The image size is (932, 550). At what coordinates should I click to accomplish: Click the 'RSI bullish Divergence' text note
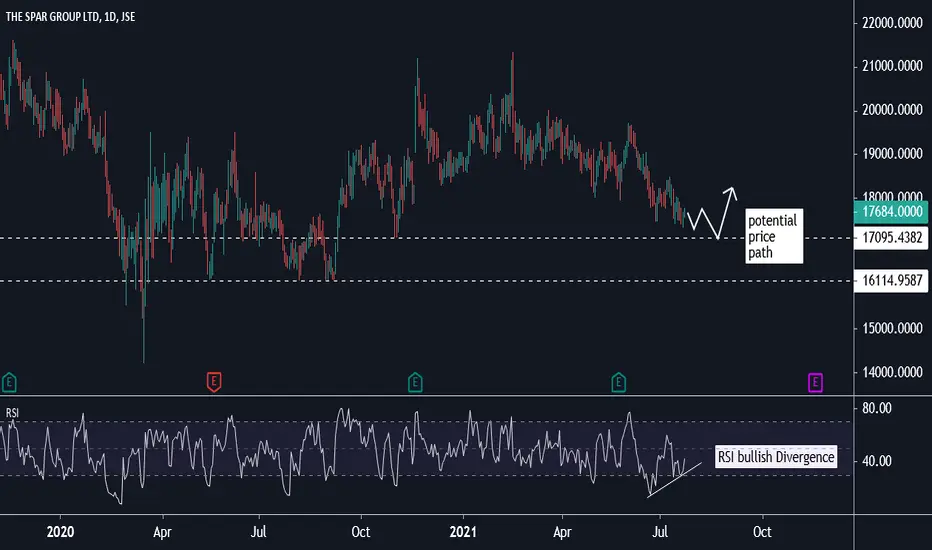tap(776, 457)
